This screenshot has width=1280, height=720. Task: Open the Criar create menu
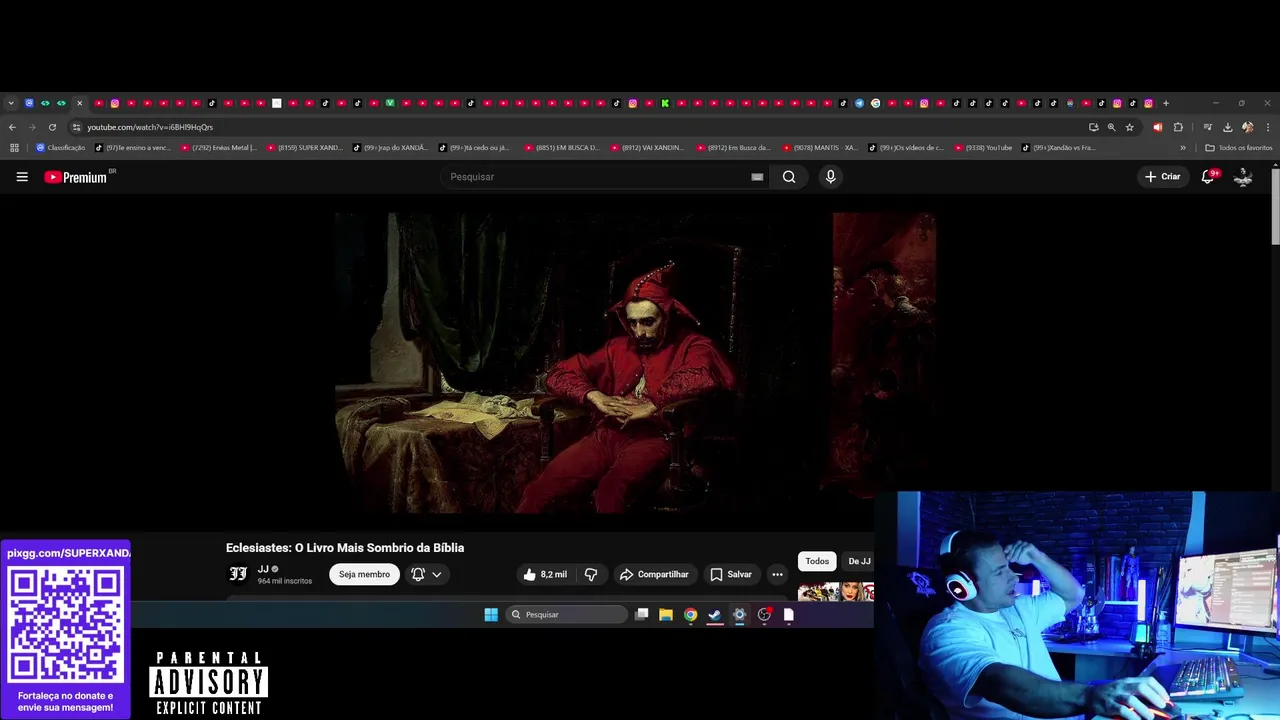1163,177
